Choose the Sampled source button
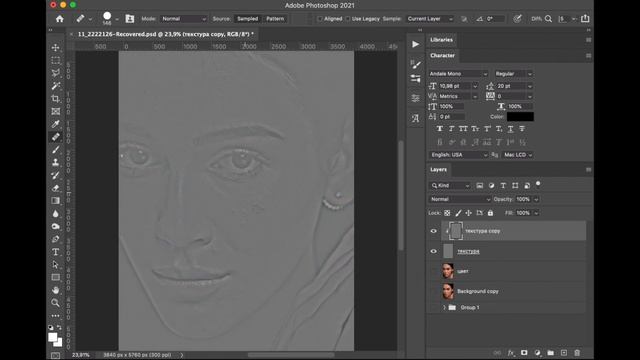The width and height of the screenshot is (640, 360). click(247, 19)
